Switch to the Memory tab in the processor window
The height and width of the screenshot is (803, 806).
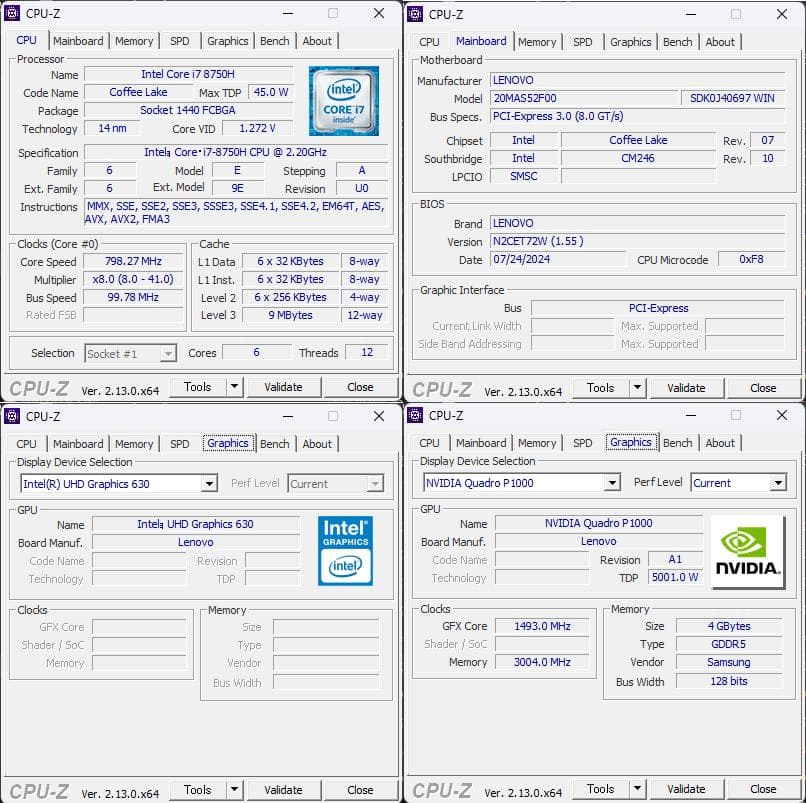coord(134,41)
